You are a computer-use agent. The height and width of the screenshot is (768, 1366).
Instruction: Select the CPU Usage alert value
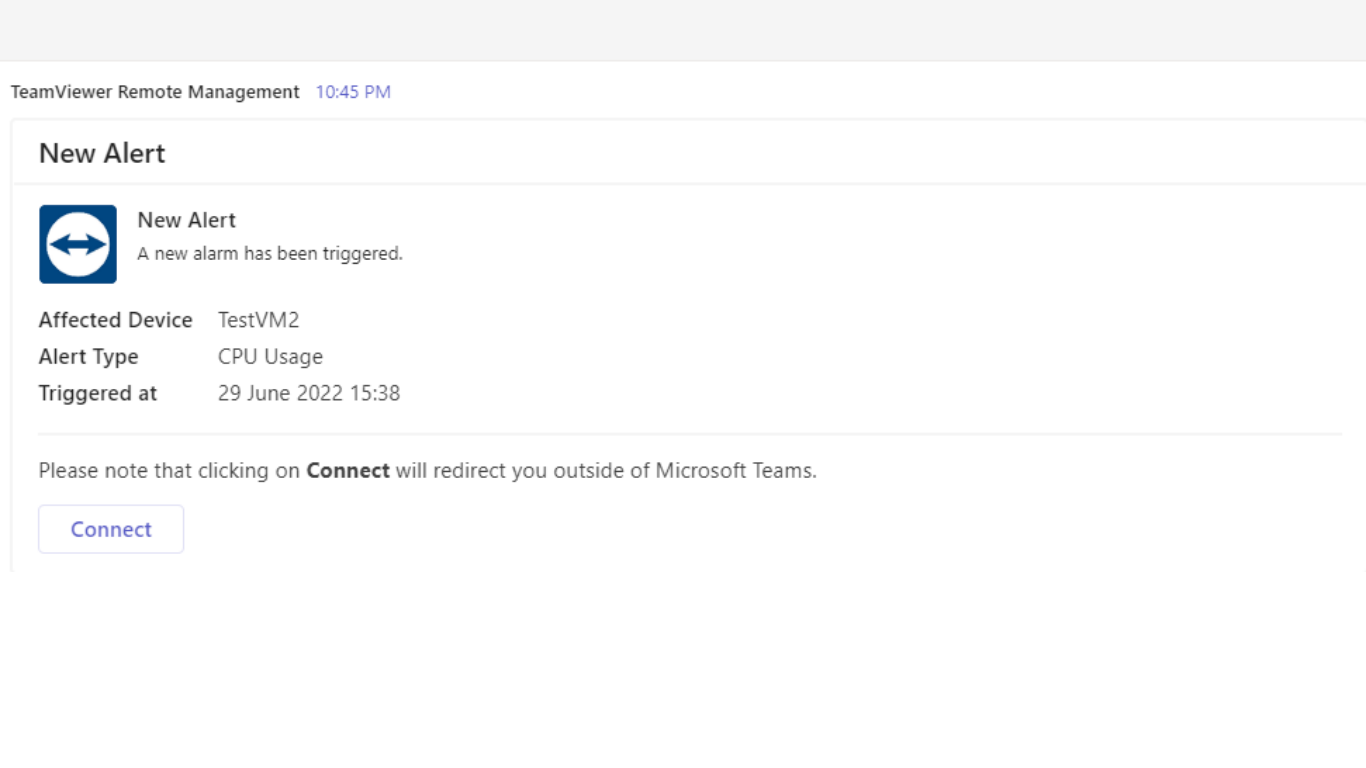(x=270, y=357)
